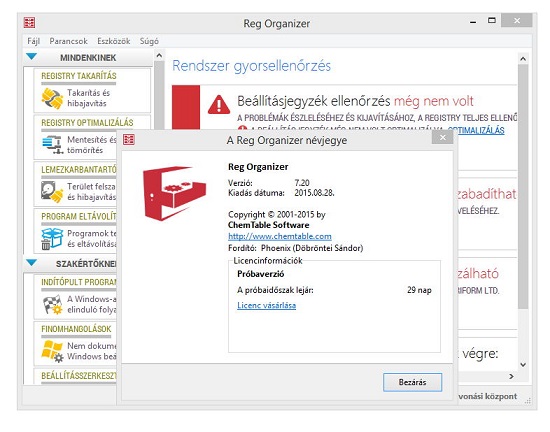
Task: Open the Eszközök menu
Action: (x=114, y=41)
